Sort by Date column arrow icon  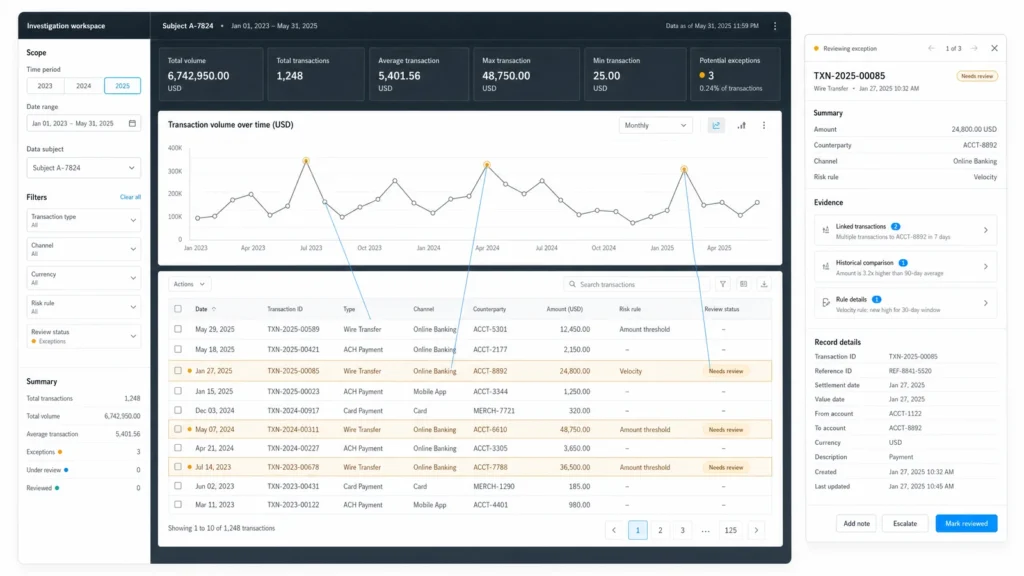point(214,309)
